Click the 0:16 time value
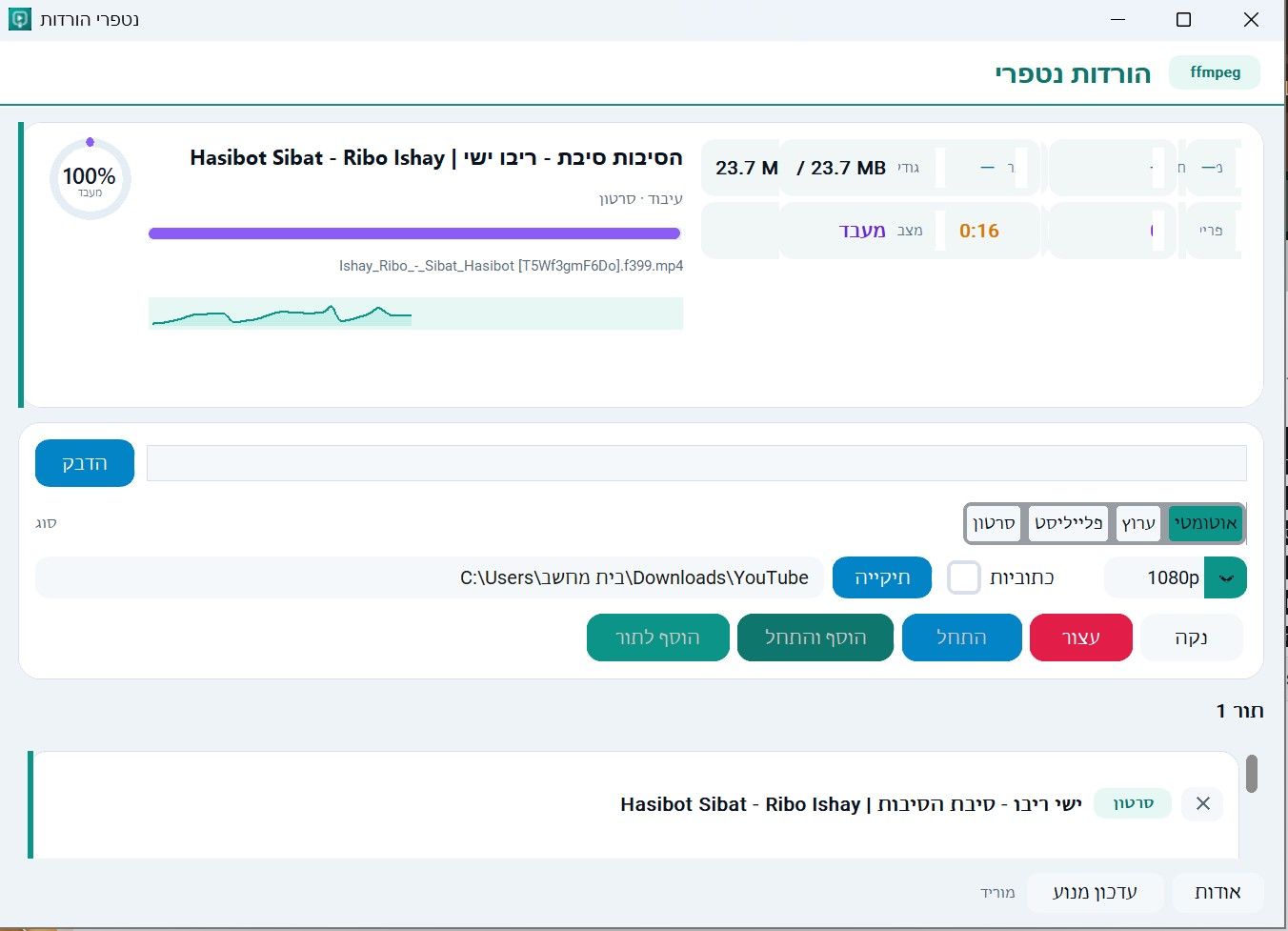The width and height of the screenshot is (1288, 931). click(x=979, y=231)
